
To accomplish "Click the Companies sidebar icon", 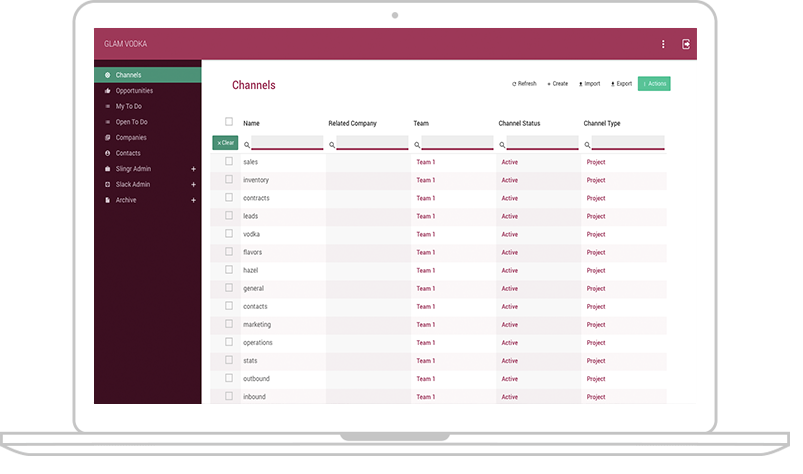I will pos(108,138).
